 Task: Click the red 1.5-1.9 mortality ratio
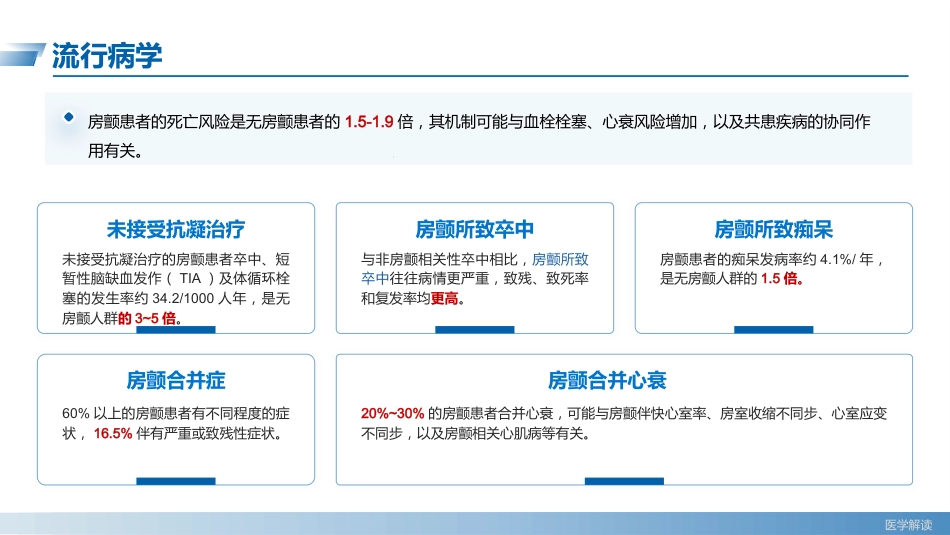tap(369, 122)
